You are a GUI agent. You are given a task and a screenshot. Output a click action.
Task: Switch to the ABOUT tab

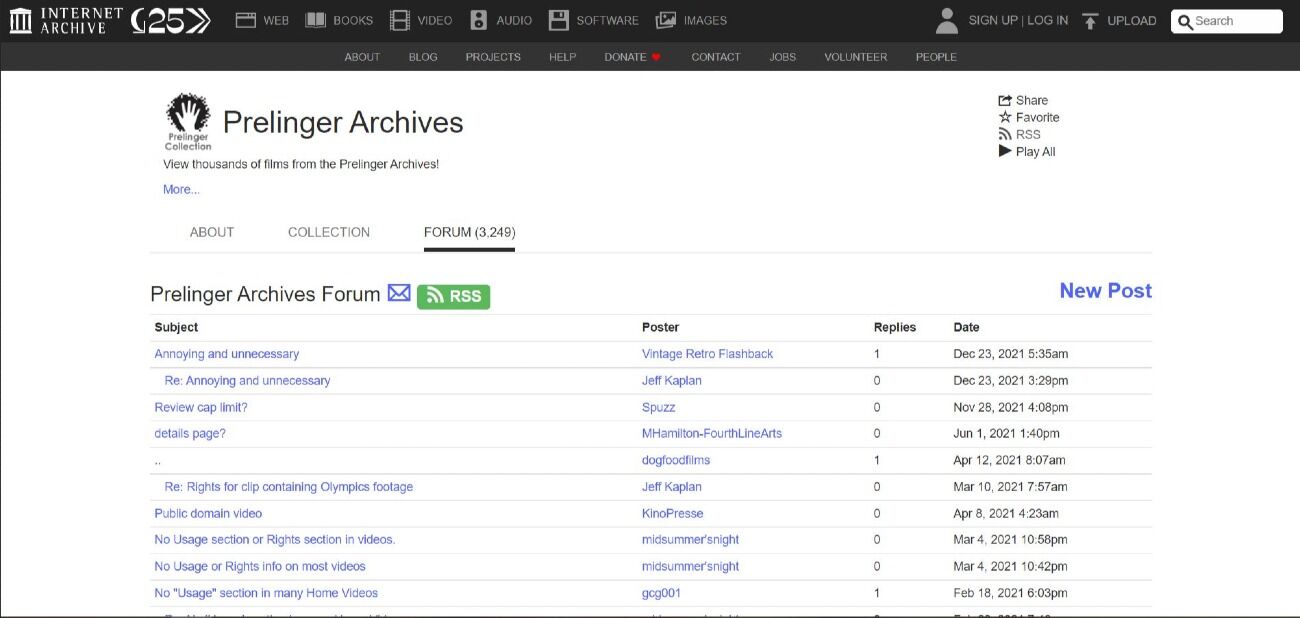212,232
